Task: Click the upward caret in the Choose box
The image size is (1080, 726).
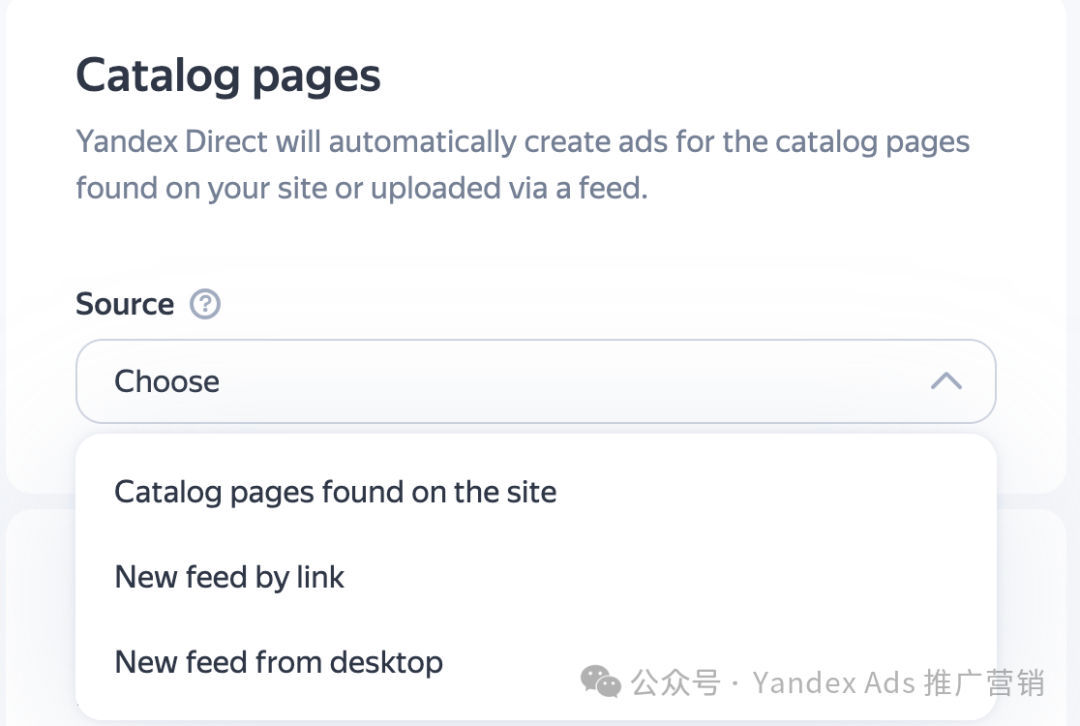Action: point(946,381)
